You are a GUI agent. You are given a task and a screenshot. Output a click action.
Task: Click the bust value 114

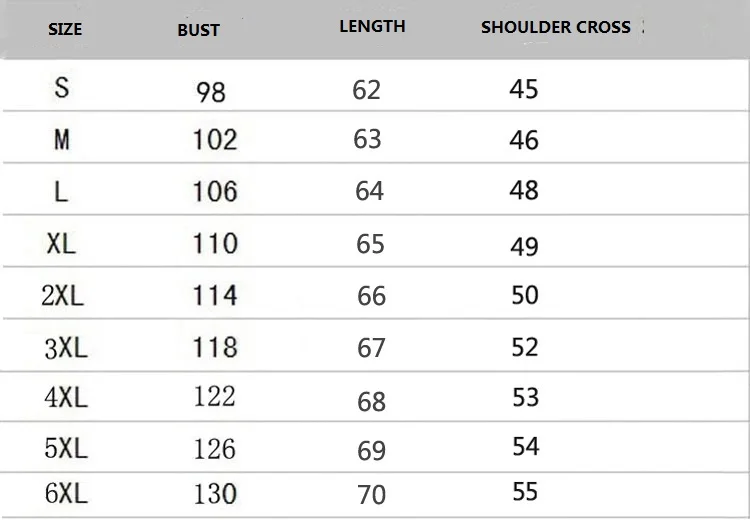215,296
